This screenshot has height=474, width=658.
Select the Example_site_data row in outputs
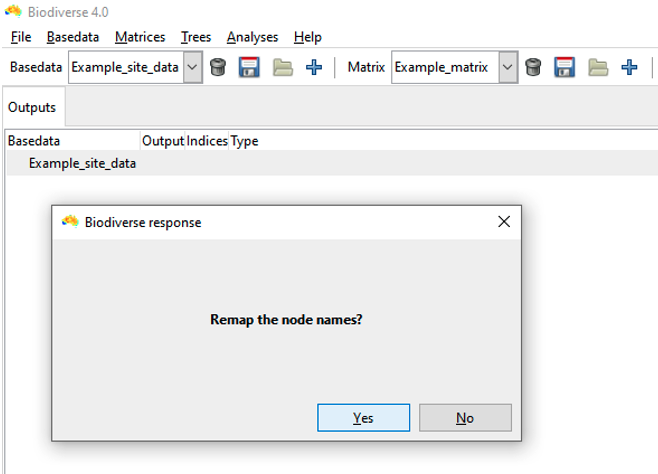pos(332,163)
